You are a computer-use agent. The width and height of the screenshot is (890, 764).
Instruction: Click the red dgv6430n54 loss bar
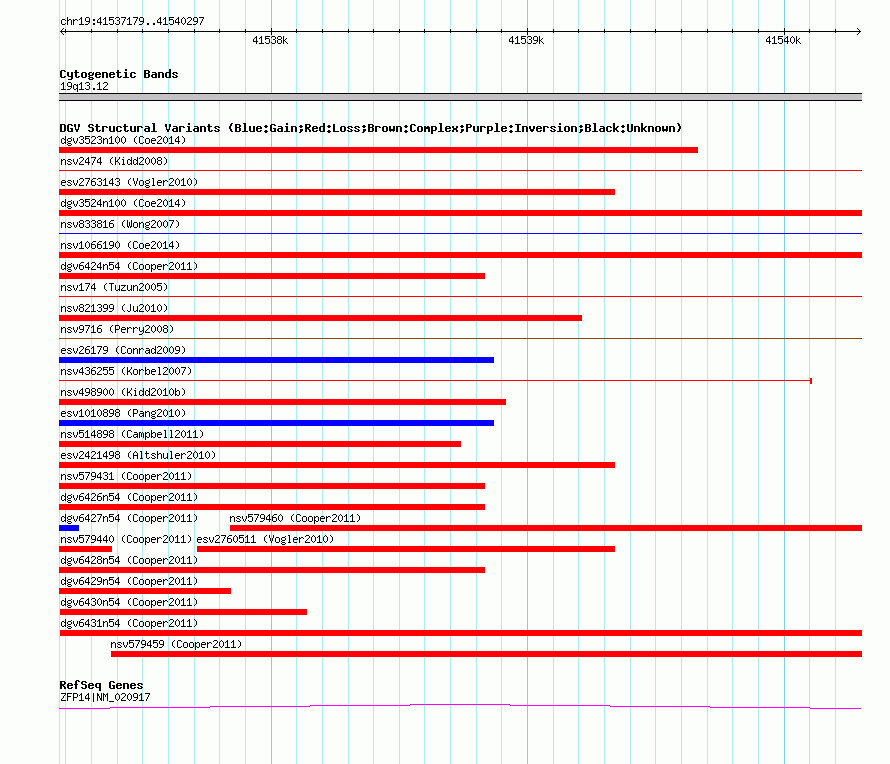click(183, 612)
